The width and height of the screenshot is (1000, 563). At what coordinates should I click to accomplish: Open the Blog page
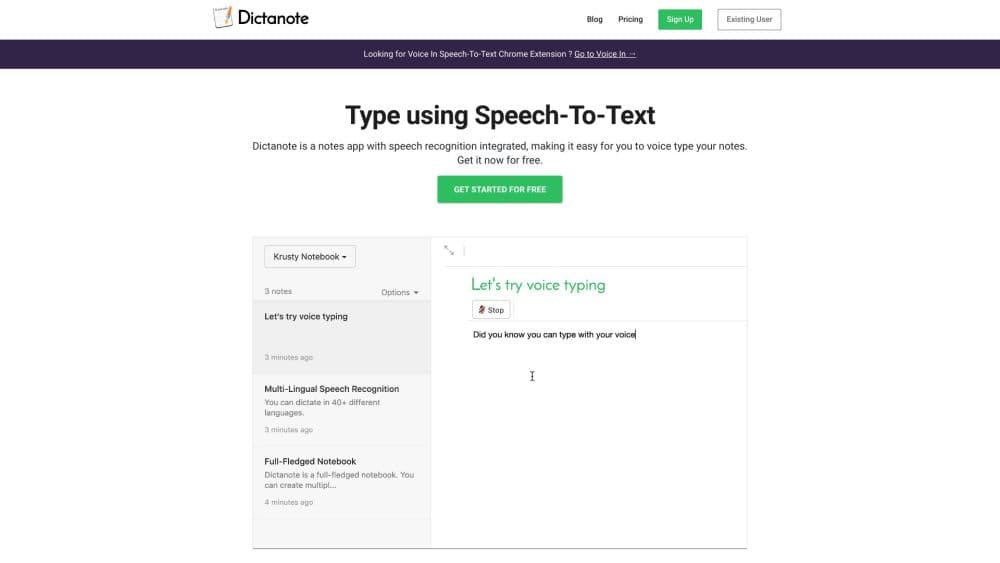594,19
